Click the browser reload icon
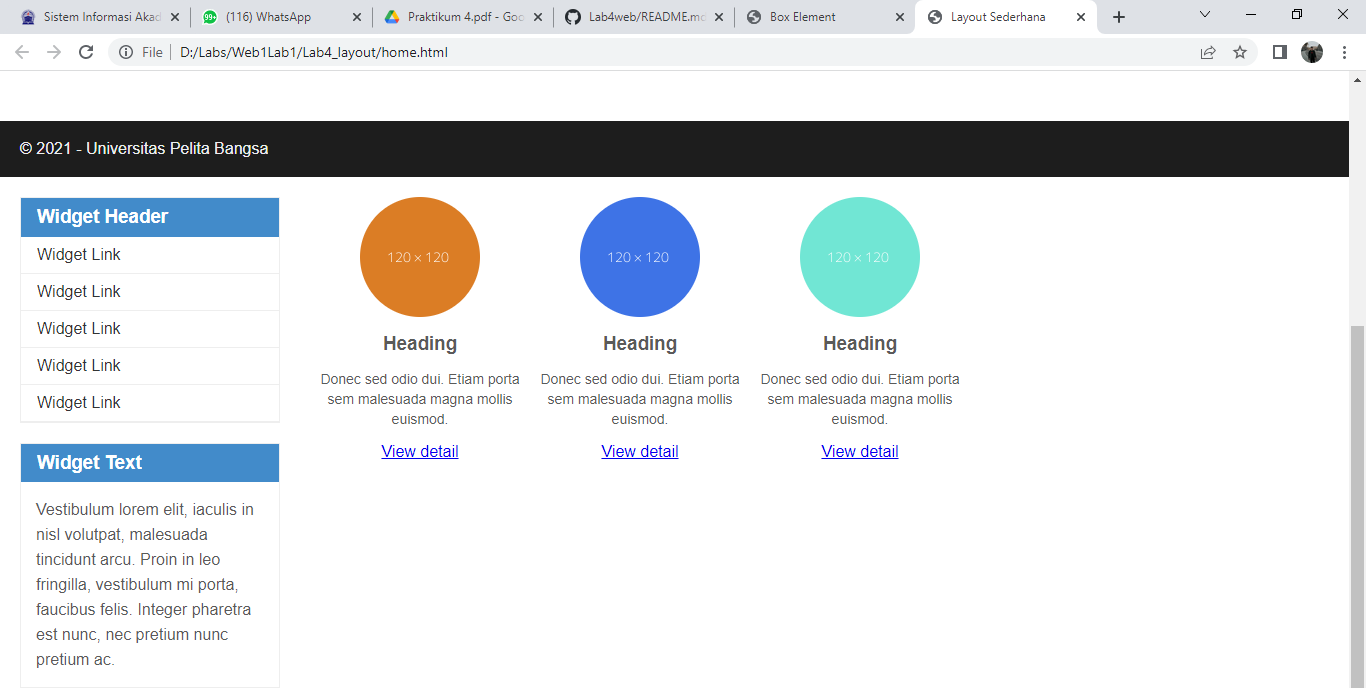Screen dimensions: 1366x688 (86, 51)
